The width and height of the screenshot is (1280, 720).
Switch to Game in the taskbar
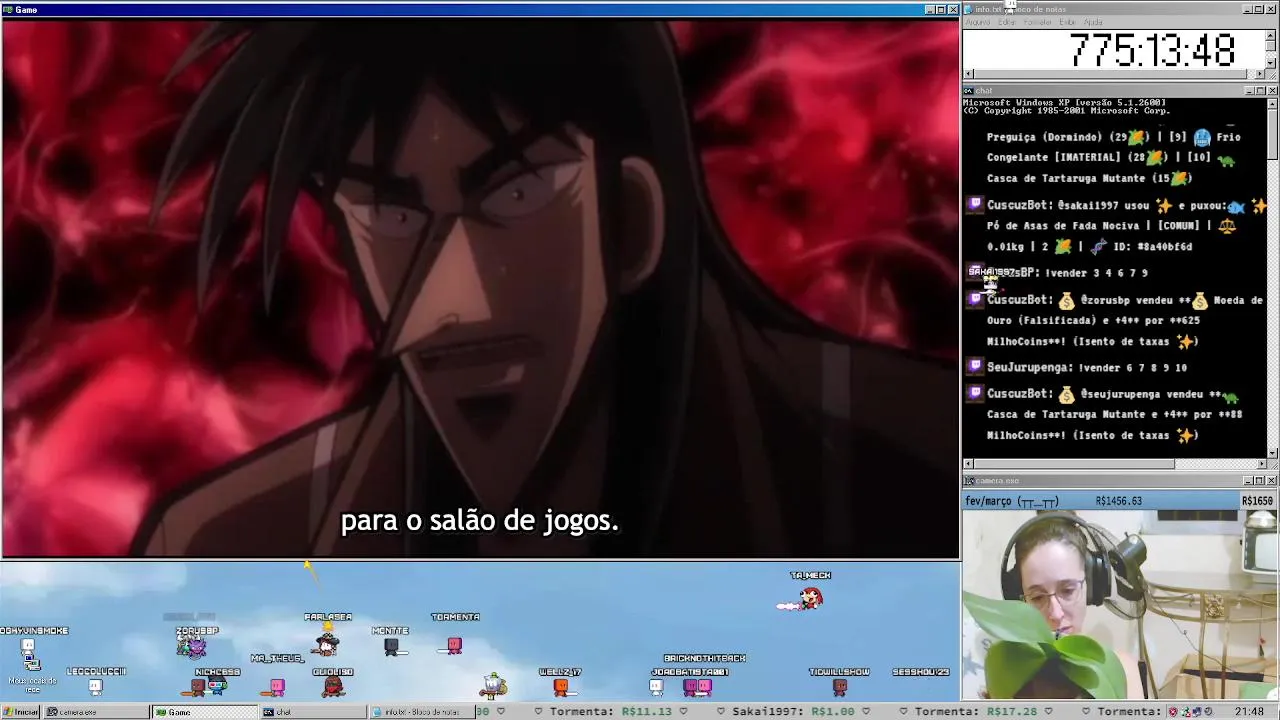pyautogui.click(x=204, y=712)
